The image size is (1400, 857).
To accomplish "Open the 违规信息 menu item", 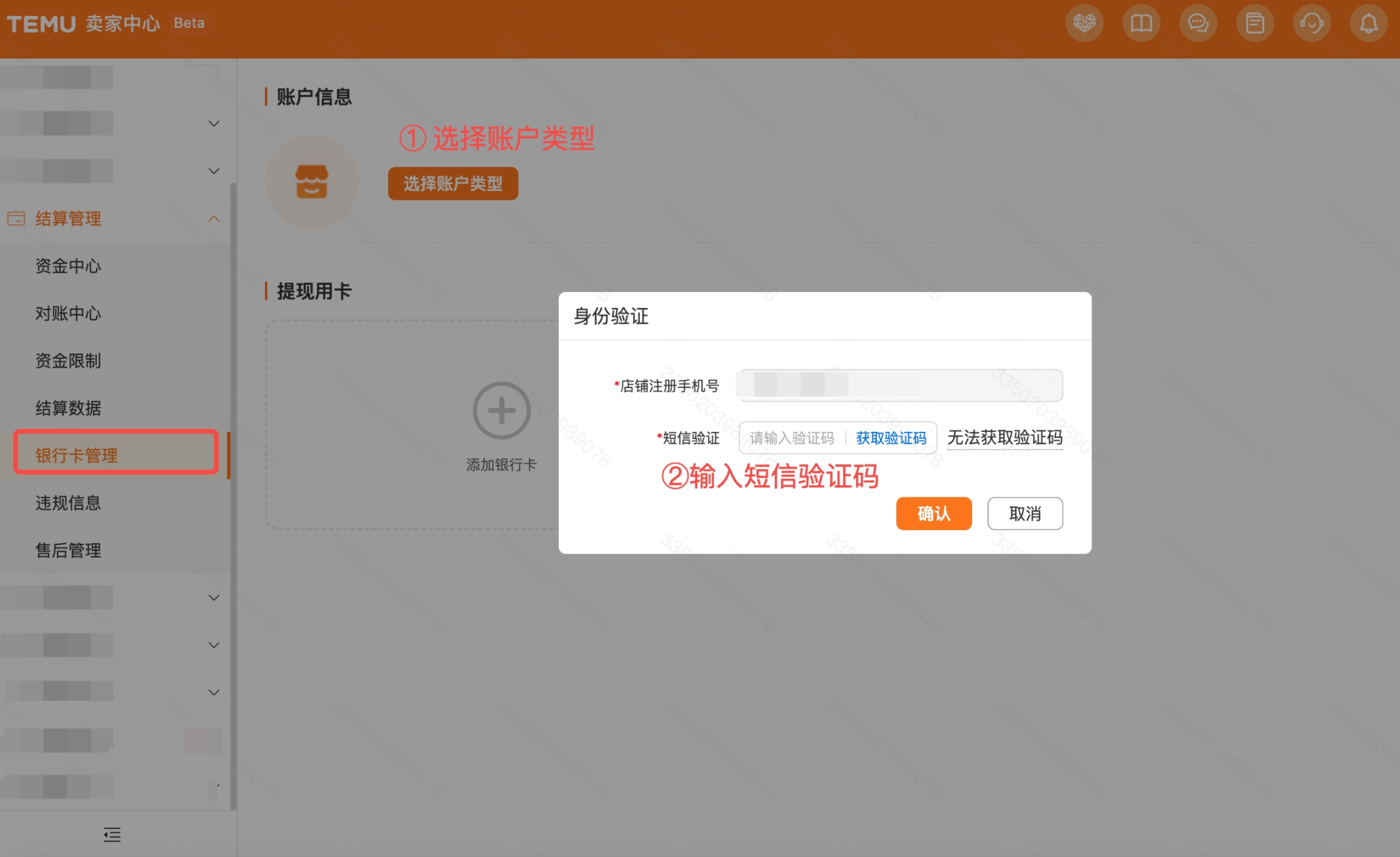I will tap(68, 503).
